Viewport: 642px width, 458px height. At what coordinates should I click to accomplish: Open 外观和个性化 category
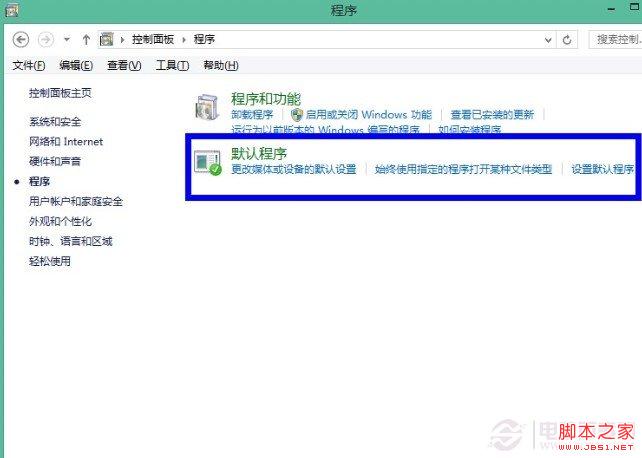(60, 221)
